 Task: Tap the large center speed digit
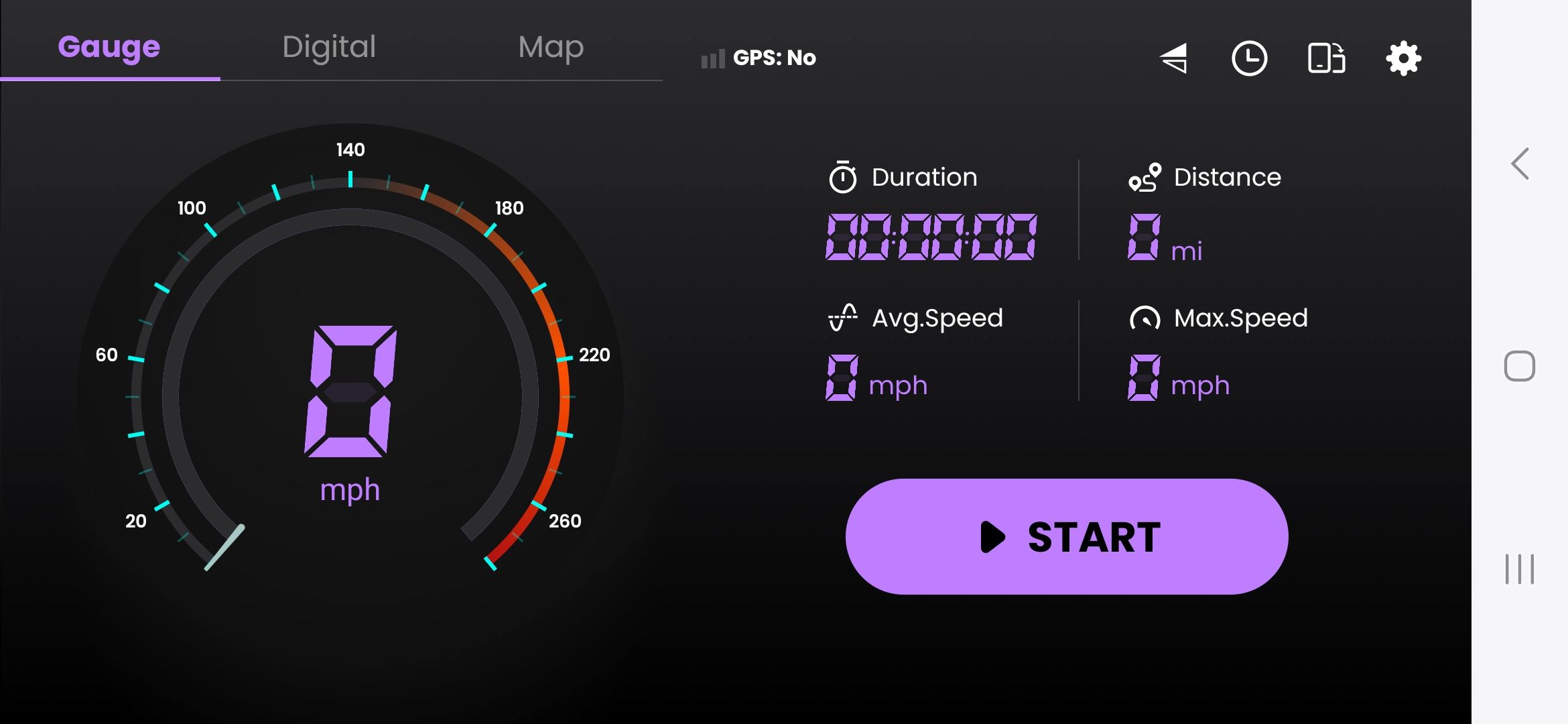click(x=350, y=391)
